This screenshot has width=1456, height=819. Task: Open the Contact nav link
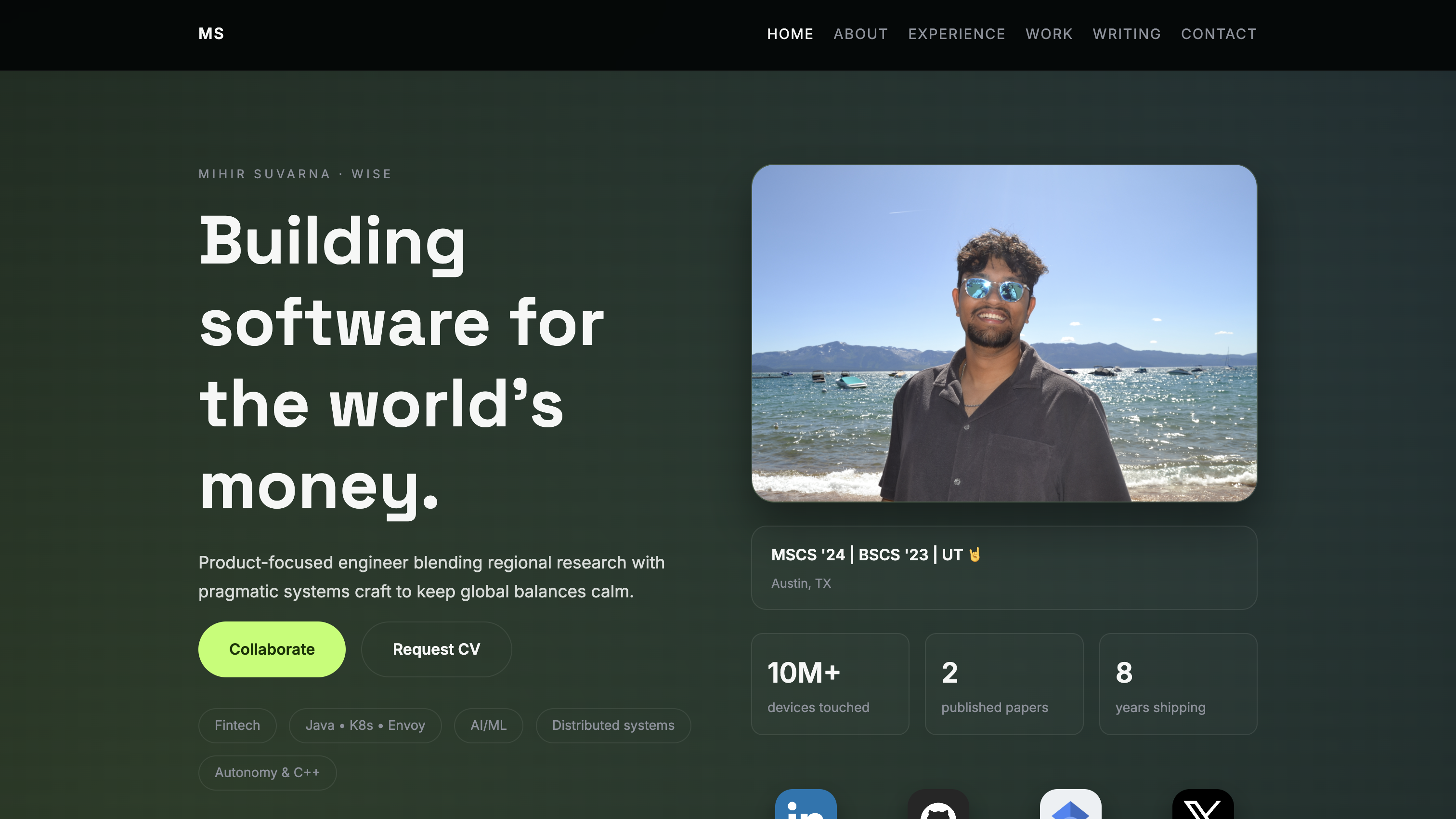point(1219,34)
